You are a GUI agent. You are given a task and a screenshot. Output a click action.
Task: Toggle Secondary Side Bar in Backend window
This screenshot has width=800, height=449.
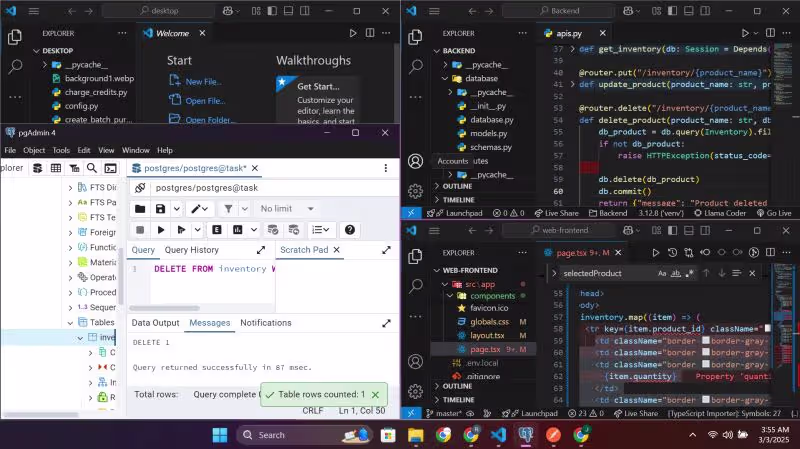(x=705, y=11)
